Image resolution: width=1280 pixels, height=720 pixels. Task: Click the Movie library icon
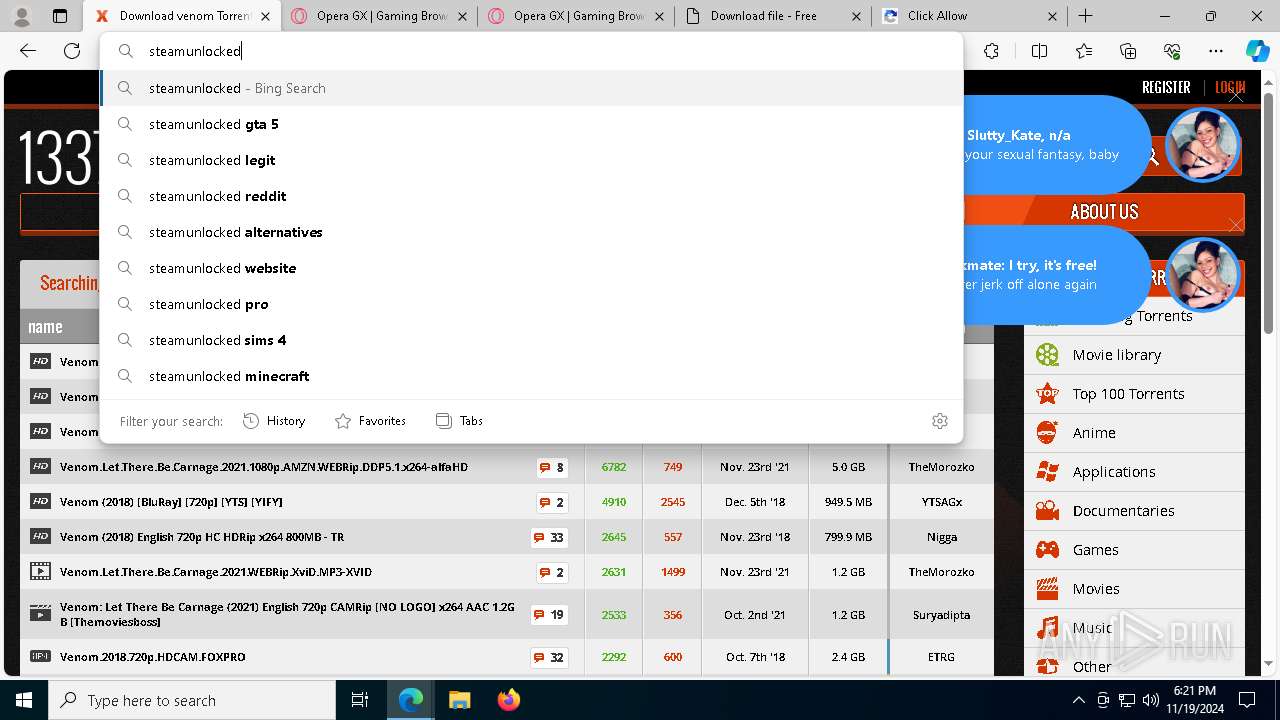tap(1047, 354)
